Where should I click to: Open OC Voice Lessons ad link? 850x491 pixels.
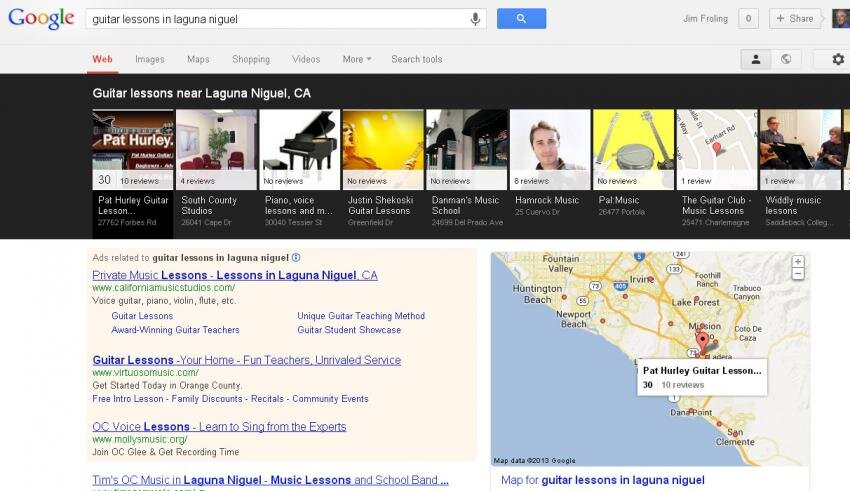[x=219, y=427]
